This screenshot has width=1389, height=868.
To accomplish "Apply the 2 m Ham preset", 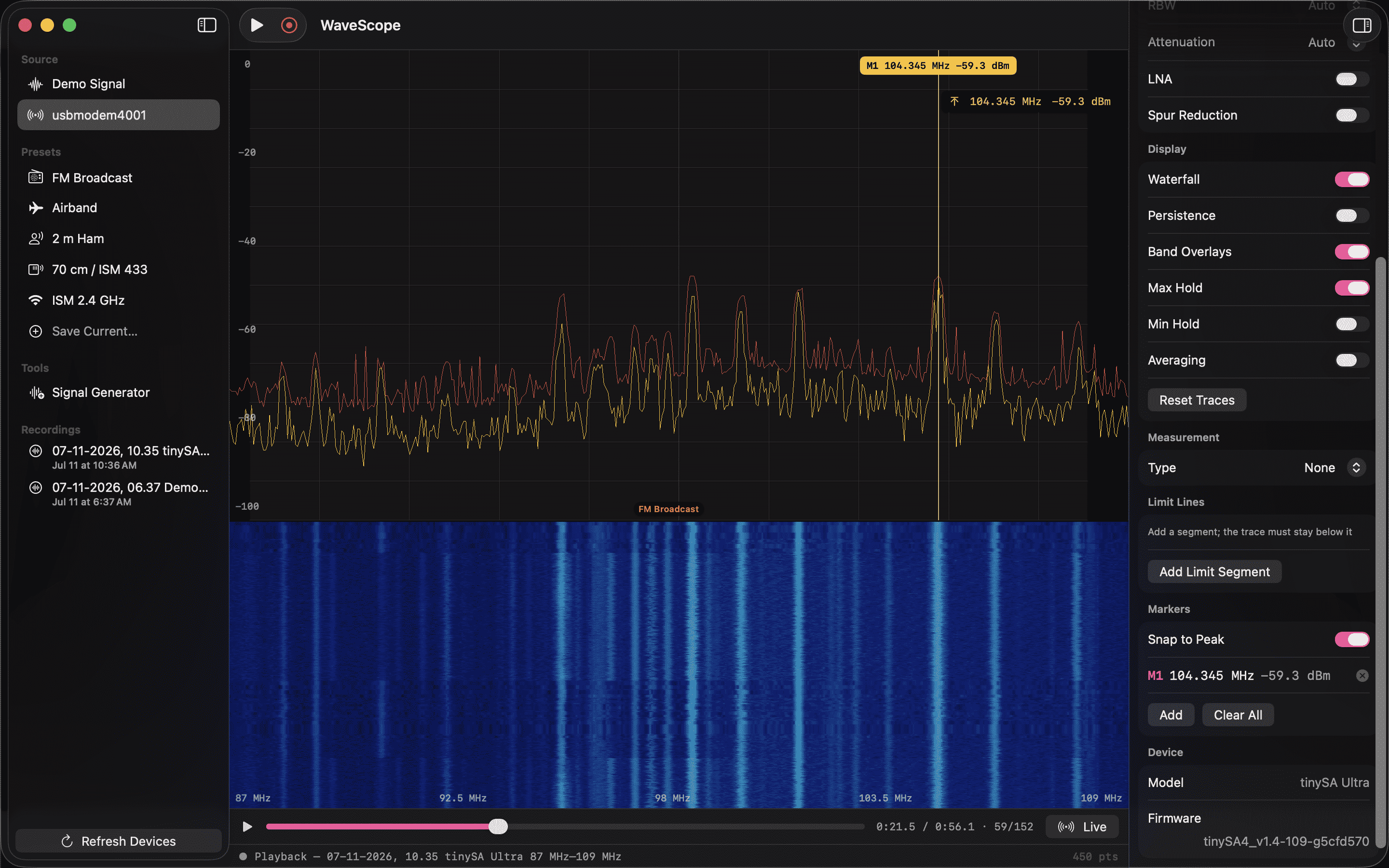I will 118,238.
